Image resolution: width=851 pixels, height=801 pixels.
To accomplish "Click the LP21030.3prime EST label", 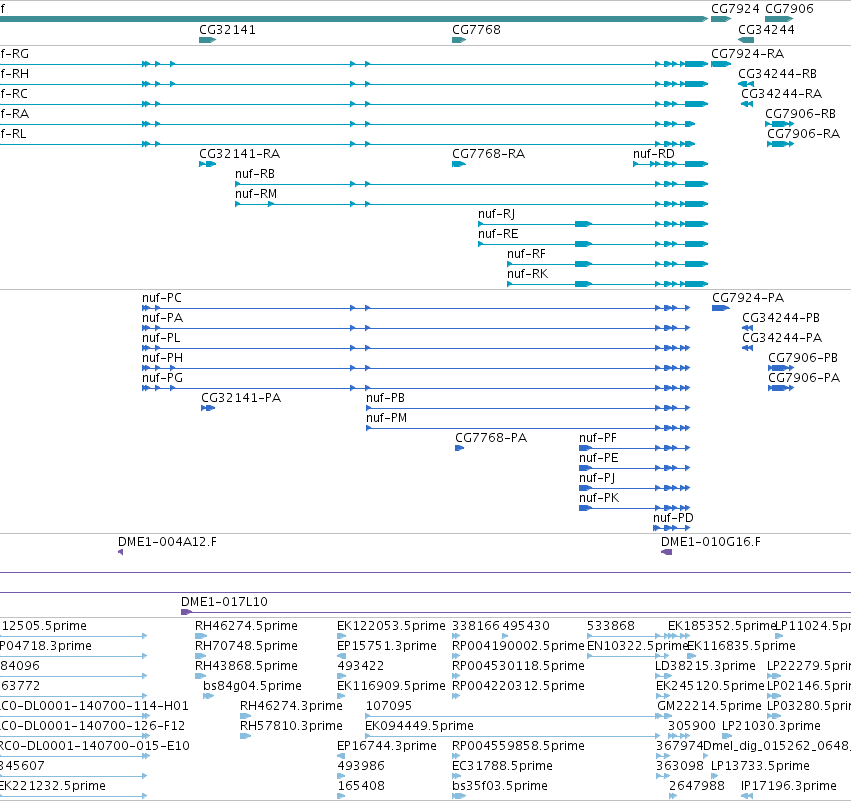I will coord(771,726).
